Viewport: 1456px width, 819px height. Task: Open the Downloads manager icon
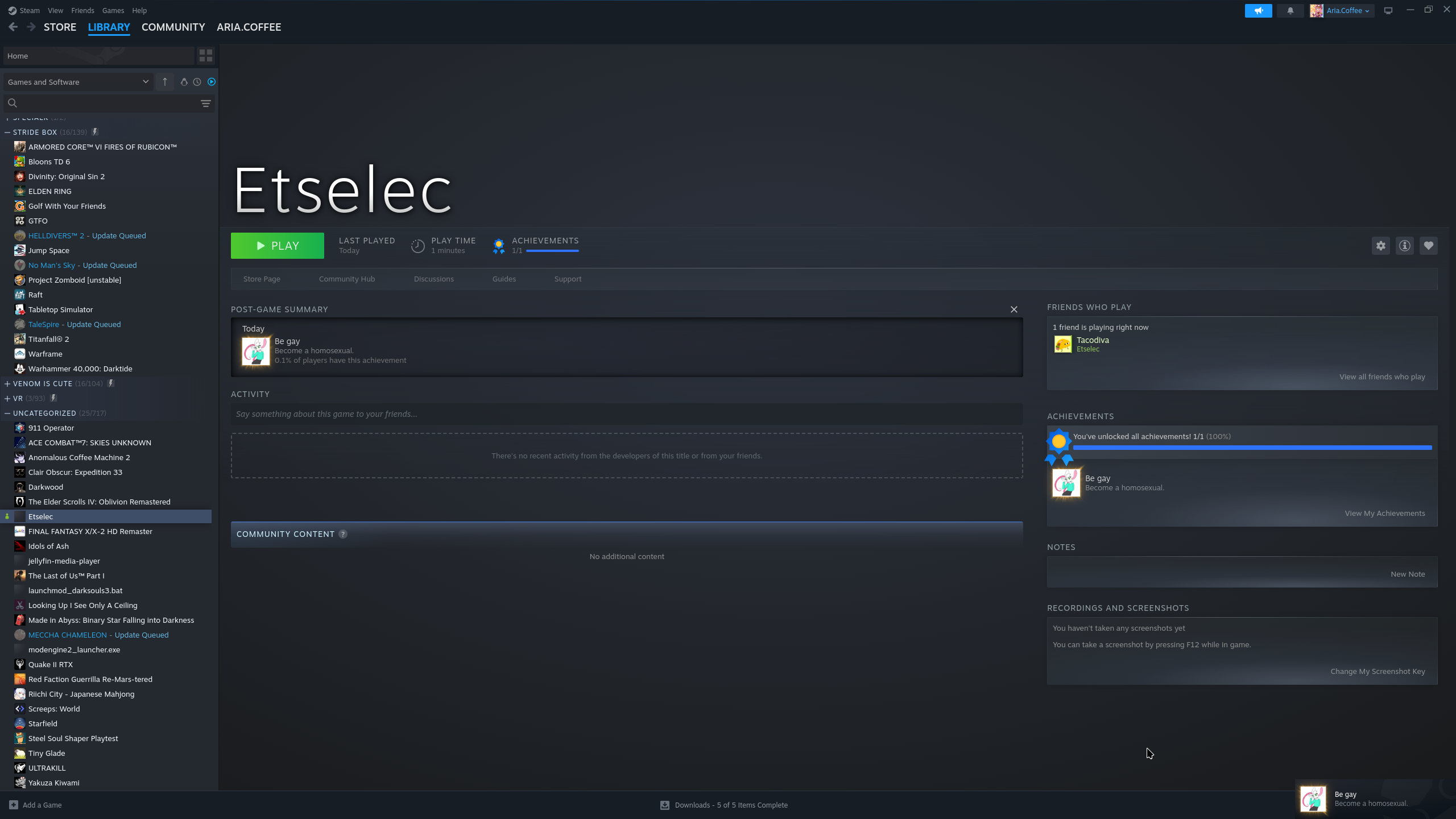[x=664, y=805]
